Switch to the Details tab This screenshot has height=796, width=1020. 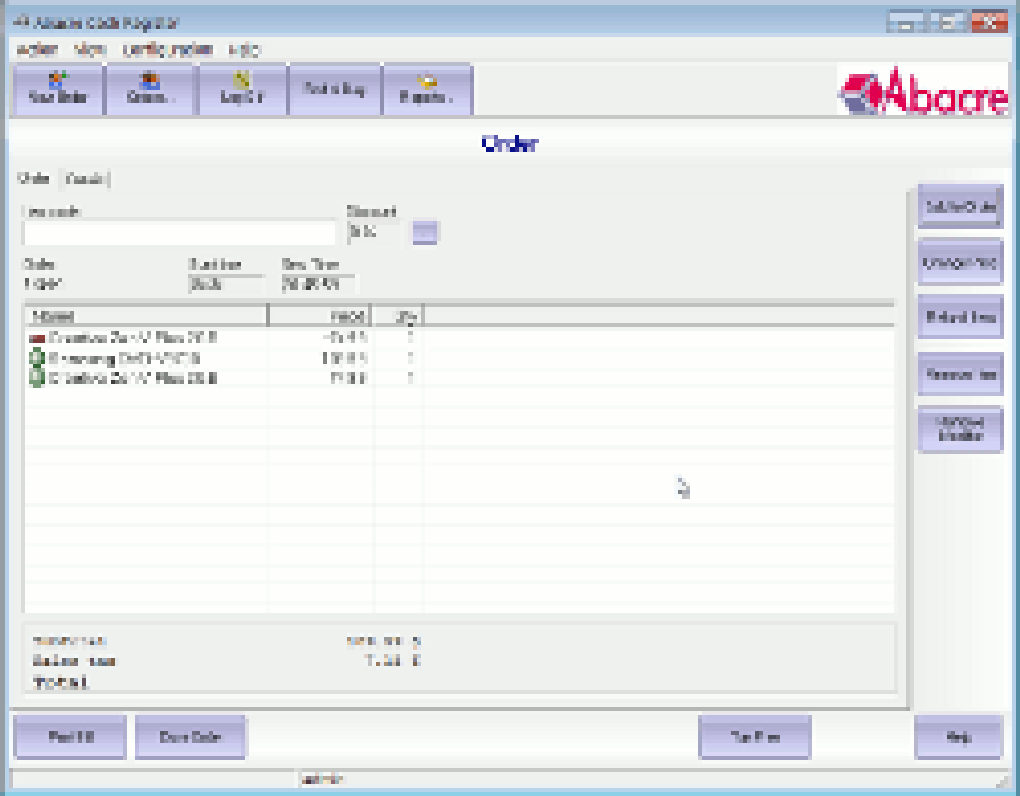click(85, 178)
